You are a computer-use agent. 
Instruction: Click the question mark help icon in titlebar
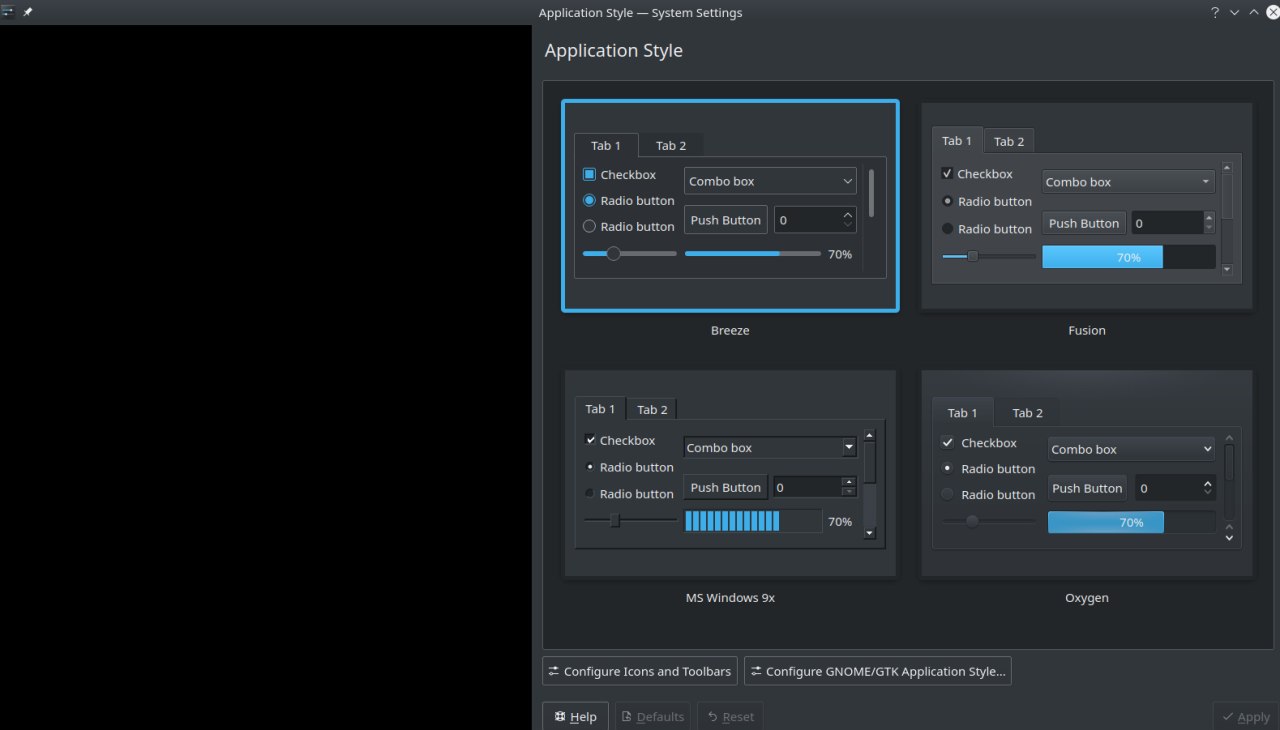(1215, 13)
